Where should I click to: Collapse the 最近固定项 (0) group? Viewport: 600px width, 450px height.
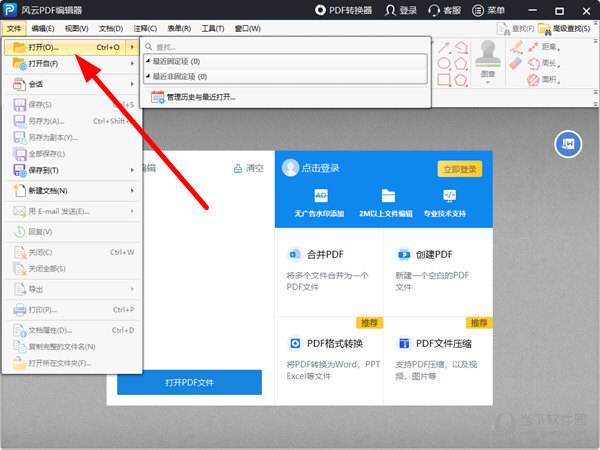coord(148,61)
